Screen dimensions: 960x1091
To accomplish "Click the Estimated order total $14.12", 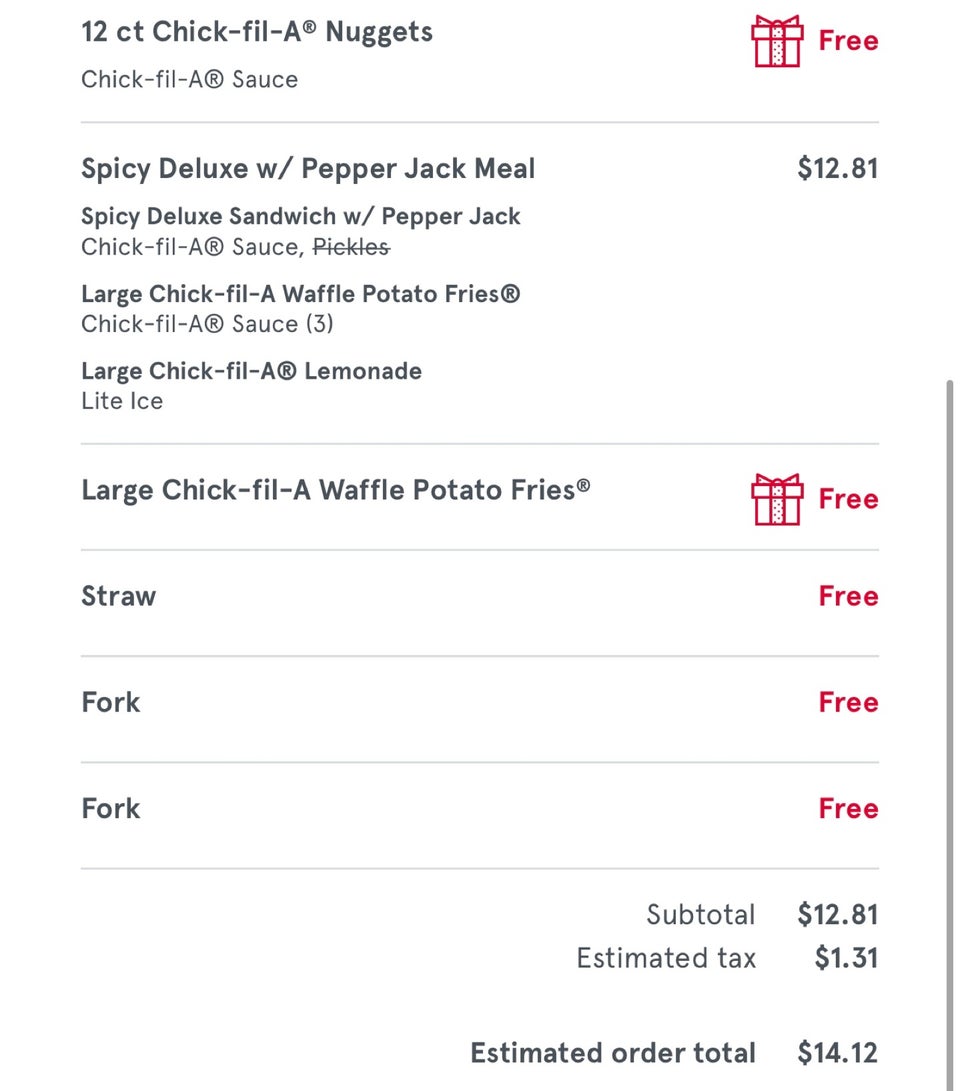I will click(837, 1052).
